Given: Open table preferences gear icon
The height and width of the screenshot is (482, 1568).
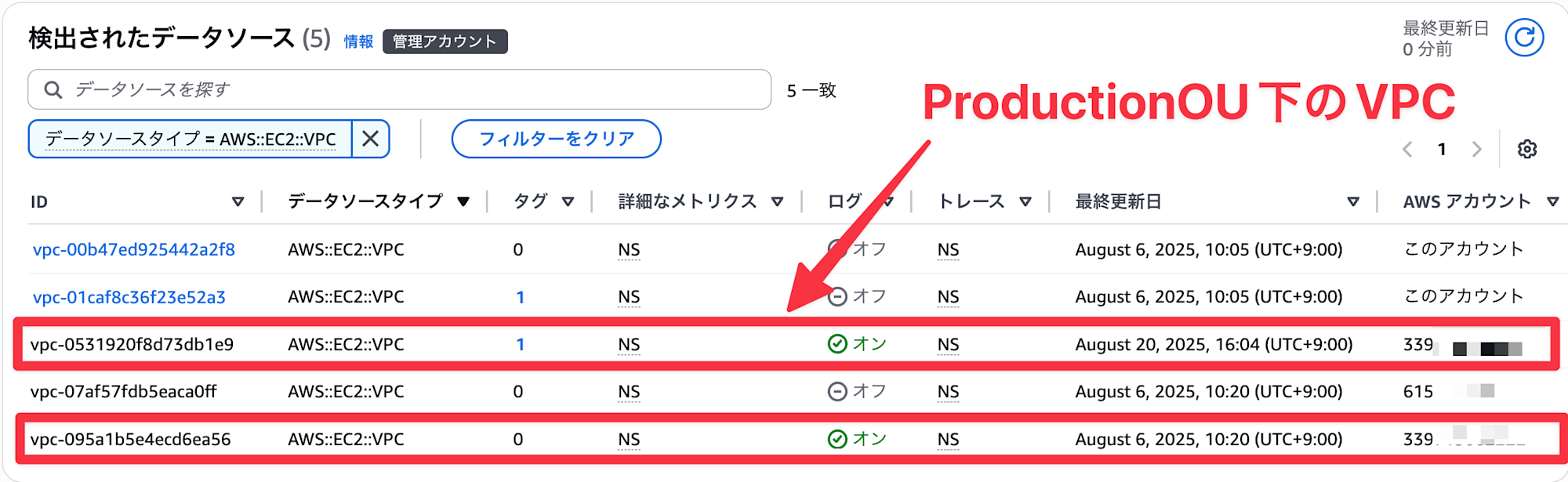Looking at the screenshot, I should coord(1526,149).
